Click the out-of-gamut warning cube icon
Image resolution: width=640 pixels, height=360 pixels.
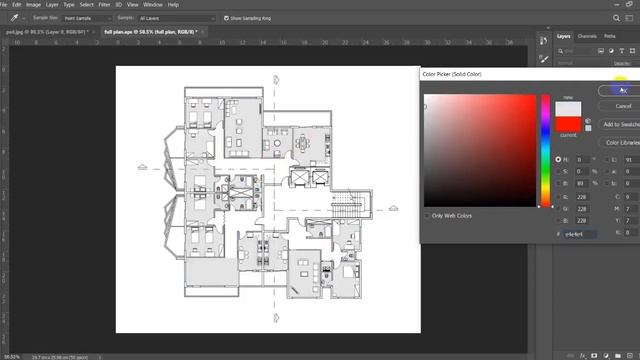(x=588, y=121)
